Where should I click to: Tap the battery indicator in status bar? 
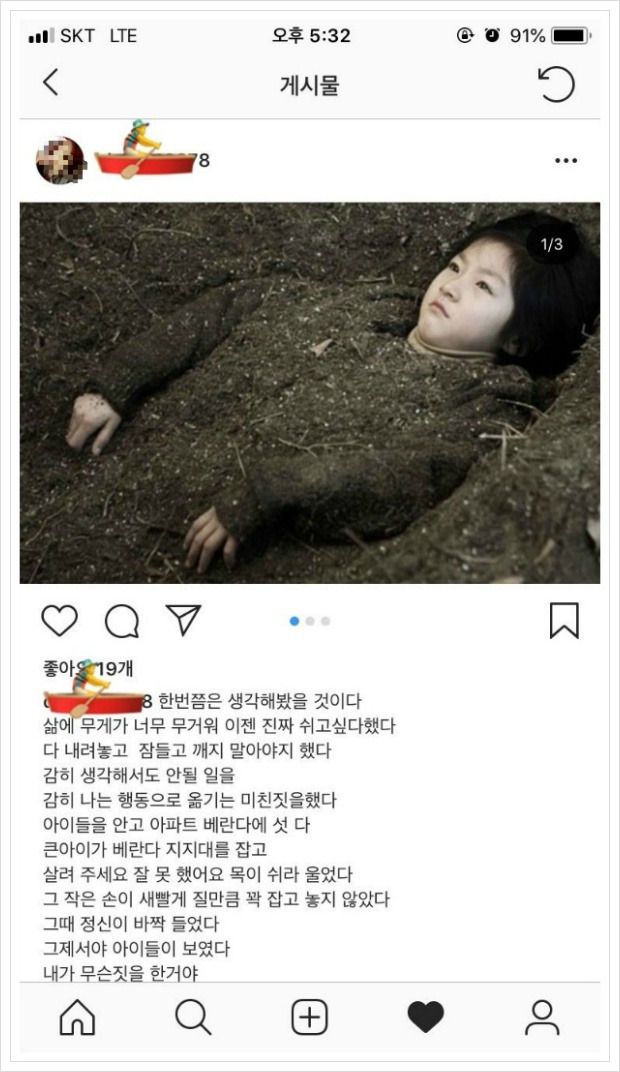click(571, 36)
